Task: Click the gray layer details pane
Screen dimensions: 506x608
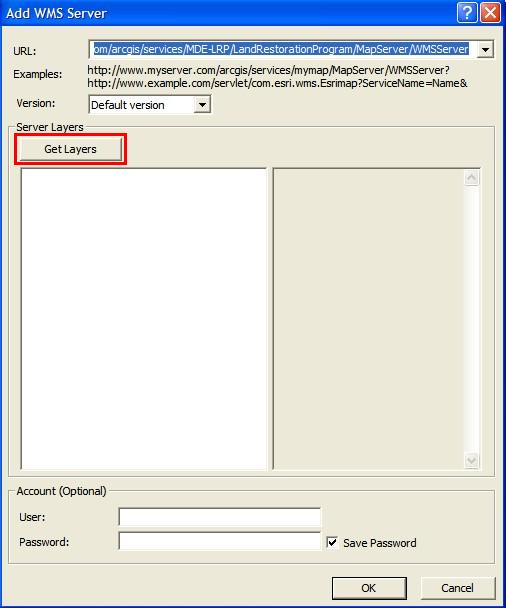Action: [368, 319]
